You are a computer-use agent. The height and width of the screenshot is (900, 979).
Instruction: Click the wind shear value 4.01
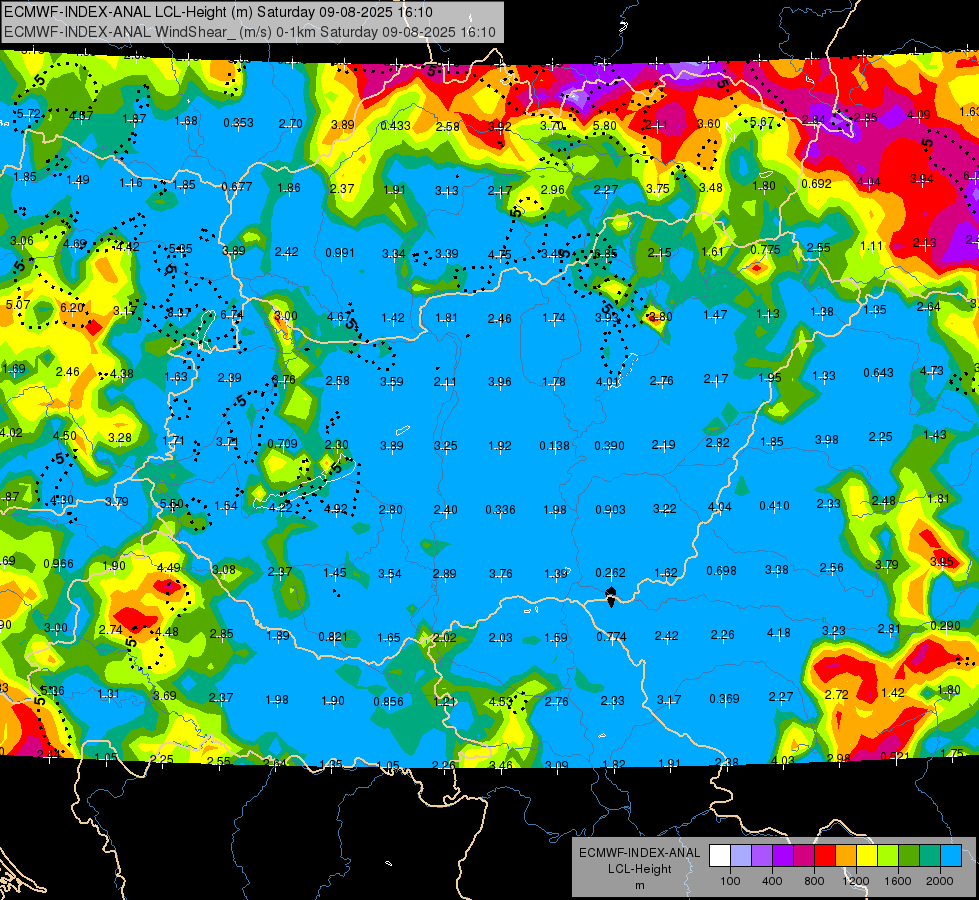point(608,382)
